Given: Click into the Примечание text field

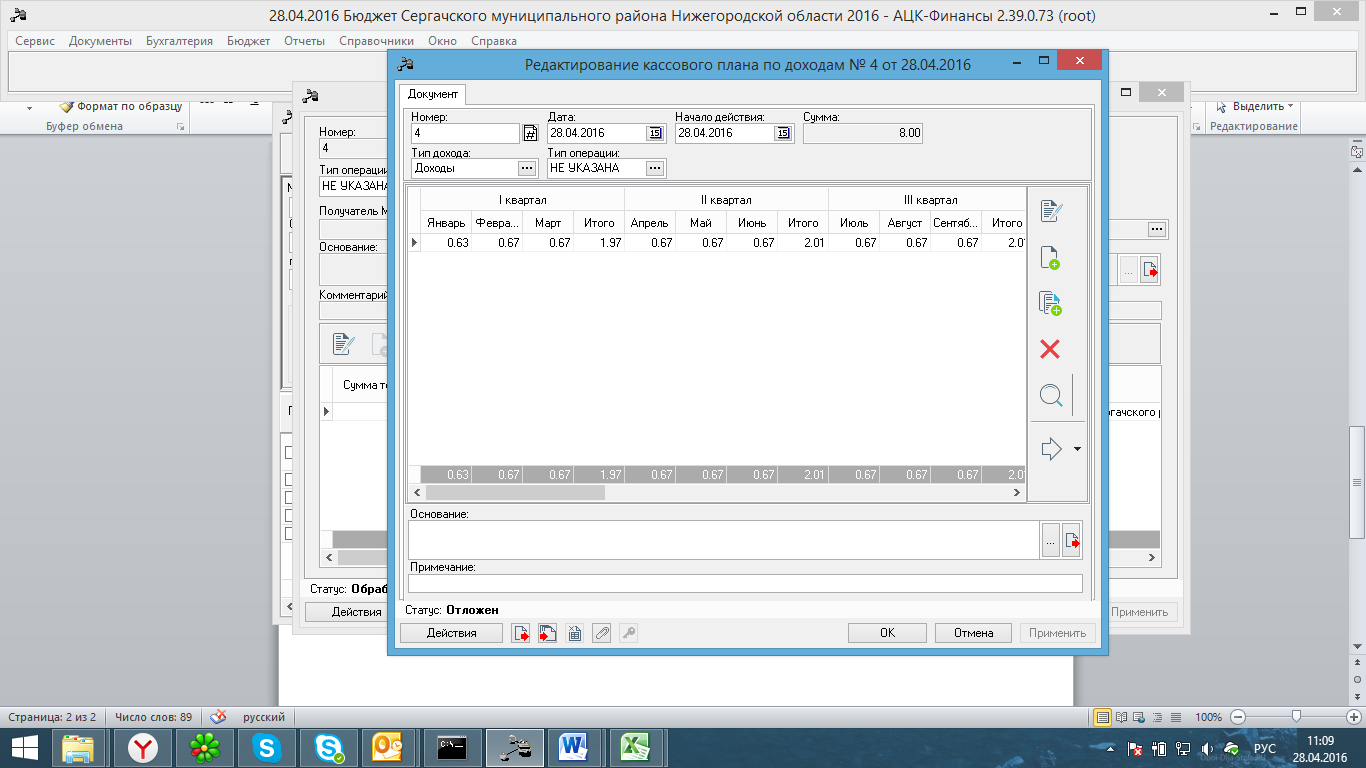Looking at the screenshot, I should pyautogui.click(x=745, y=584).
